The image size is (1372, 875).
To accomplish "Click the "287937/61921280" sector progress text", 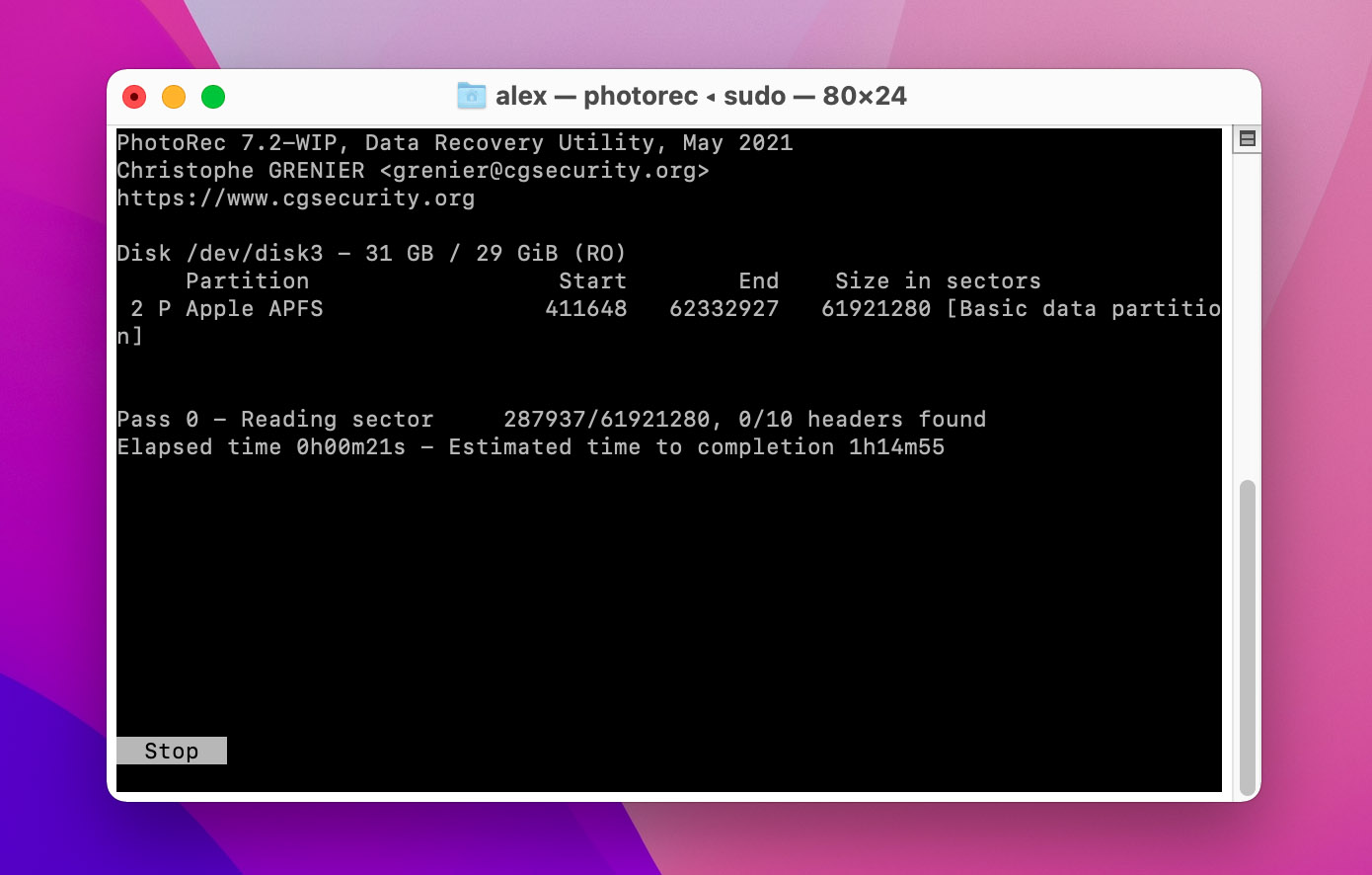I will point(607,420).
